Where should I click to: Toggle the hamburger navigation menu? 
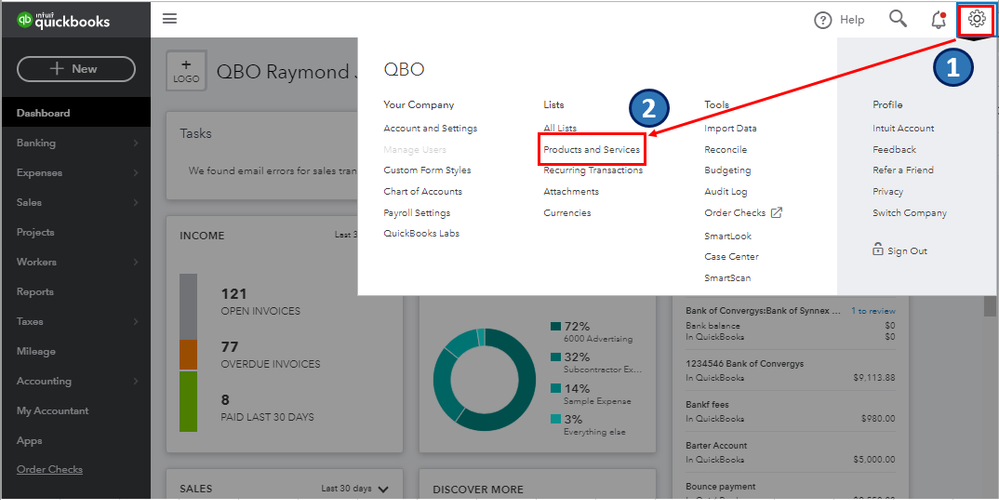[169, 18]
